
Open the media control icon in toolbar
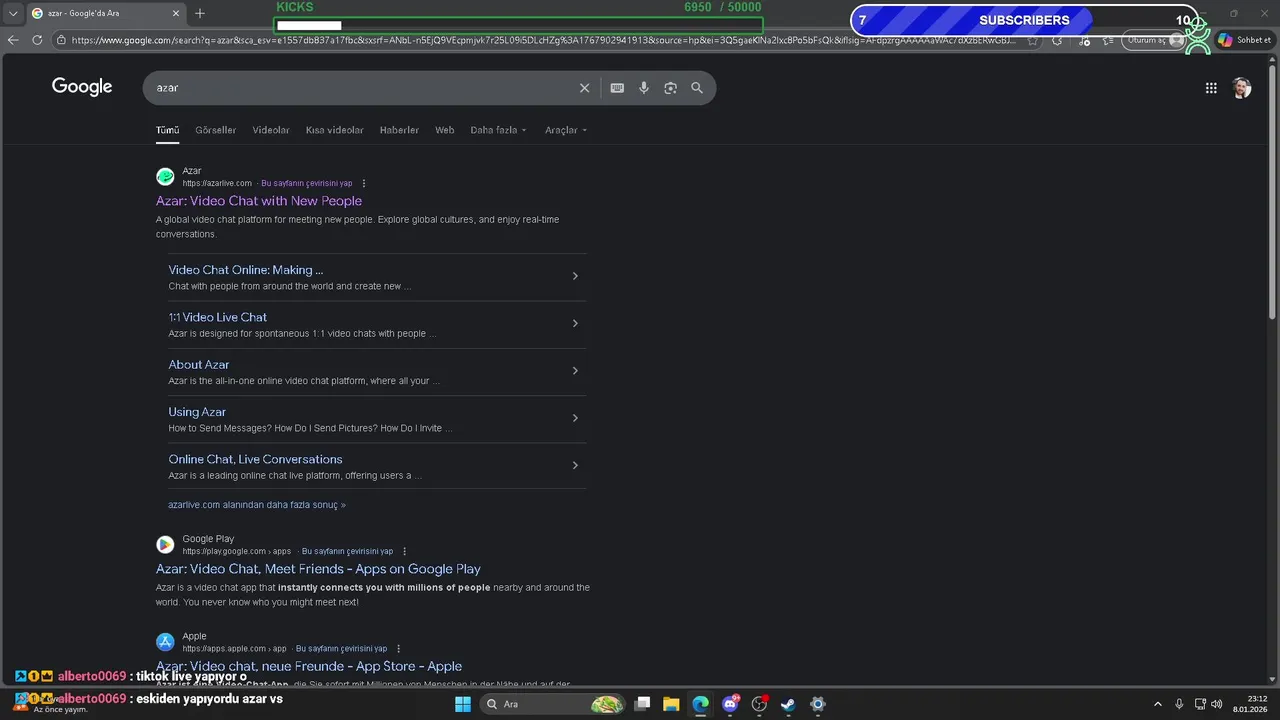point(1085,40)
